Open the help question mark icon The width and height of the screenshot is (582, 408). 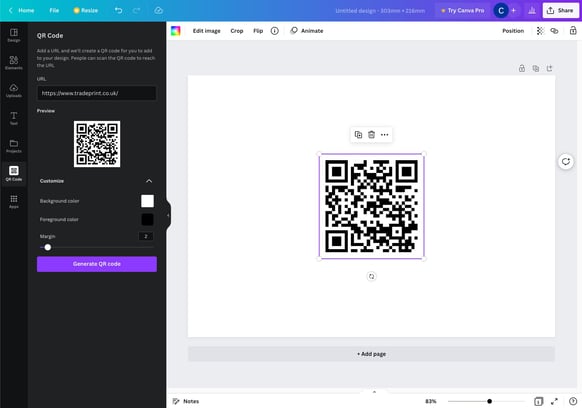coord(573,401)
